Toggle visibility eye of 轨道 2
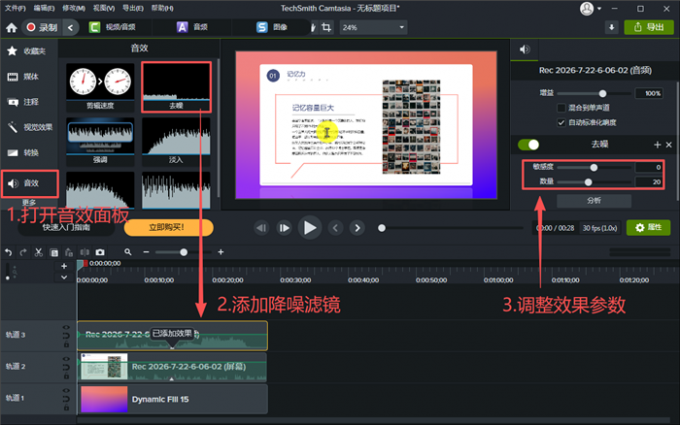 pos(66,359)
